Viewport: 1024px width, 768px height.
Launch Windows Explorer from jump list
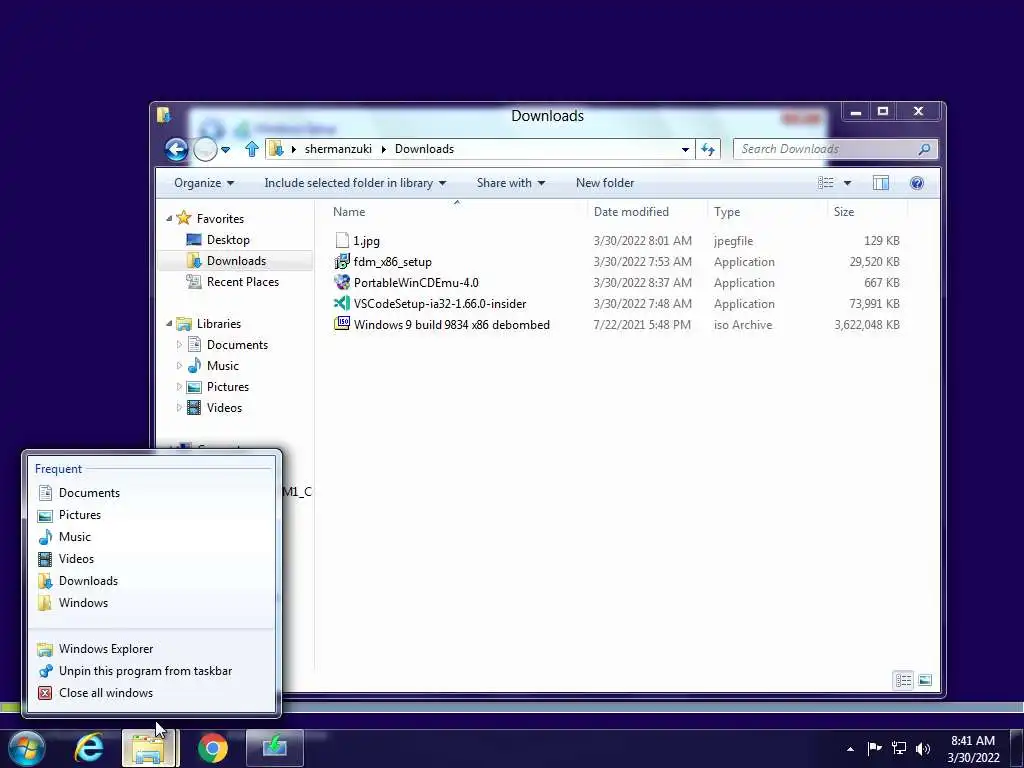point(152,648)
